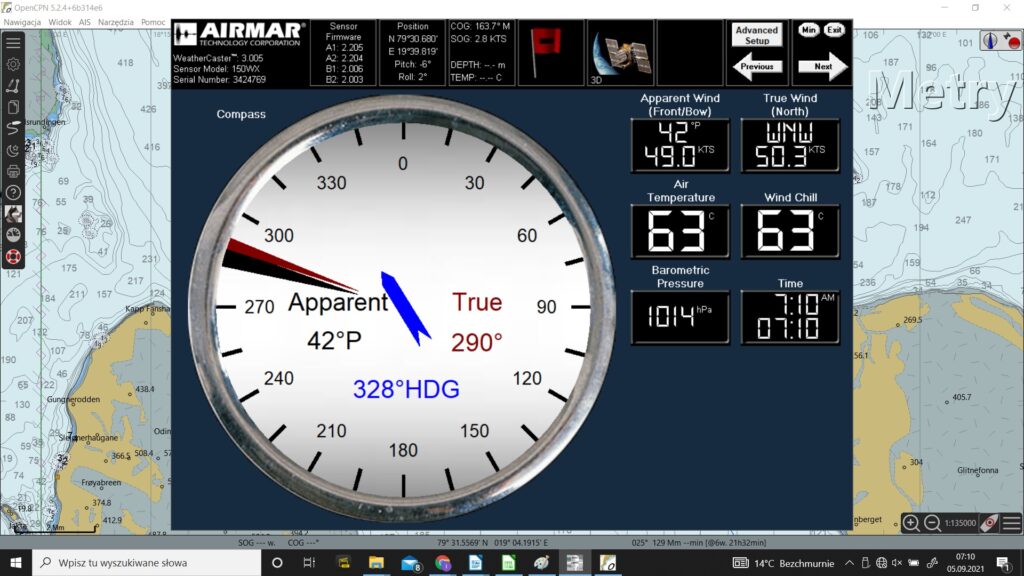Click the compass north-up icon at top right
This screenshot has height=576, width=1024.
990,40
